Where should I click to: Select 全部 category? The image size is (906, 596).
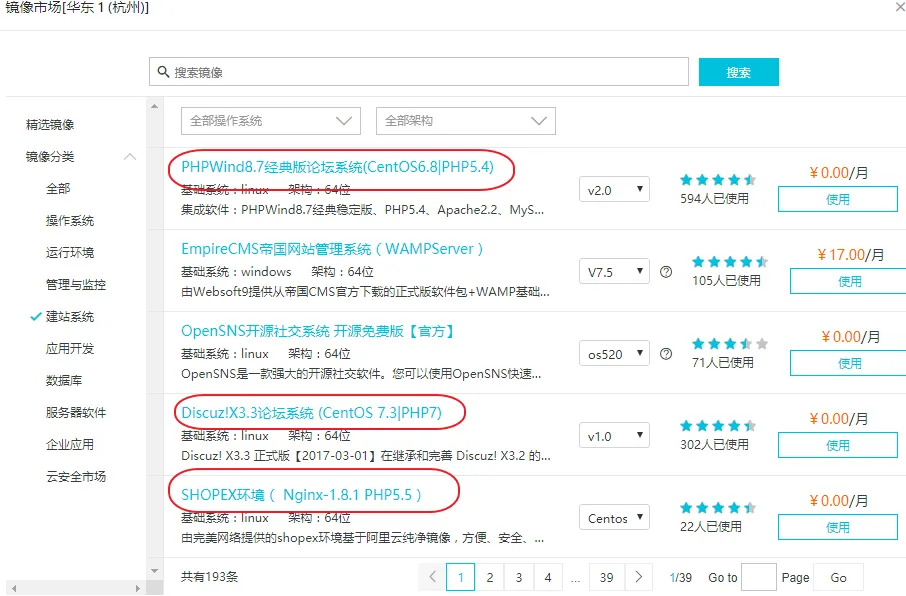(58, 189)
